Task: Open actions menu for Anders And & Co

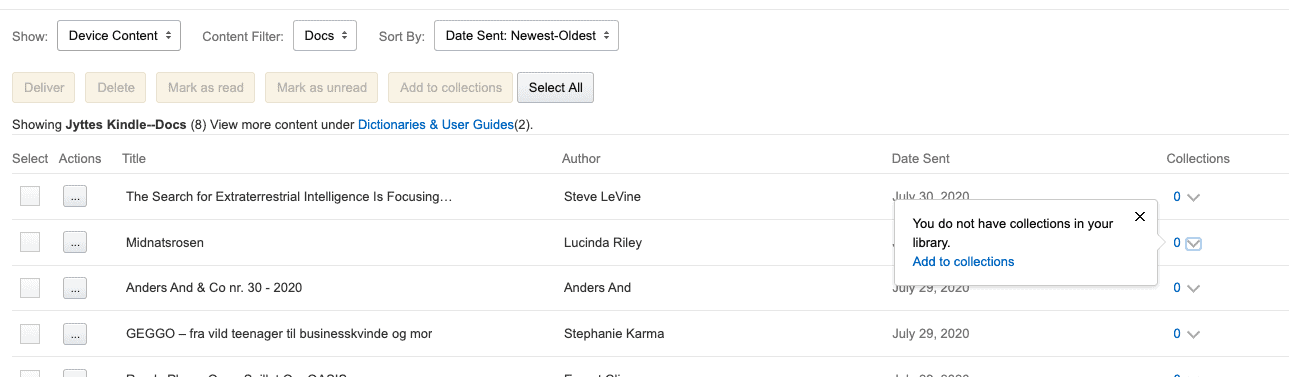Action: tap(75, 288)
